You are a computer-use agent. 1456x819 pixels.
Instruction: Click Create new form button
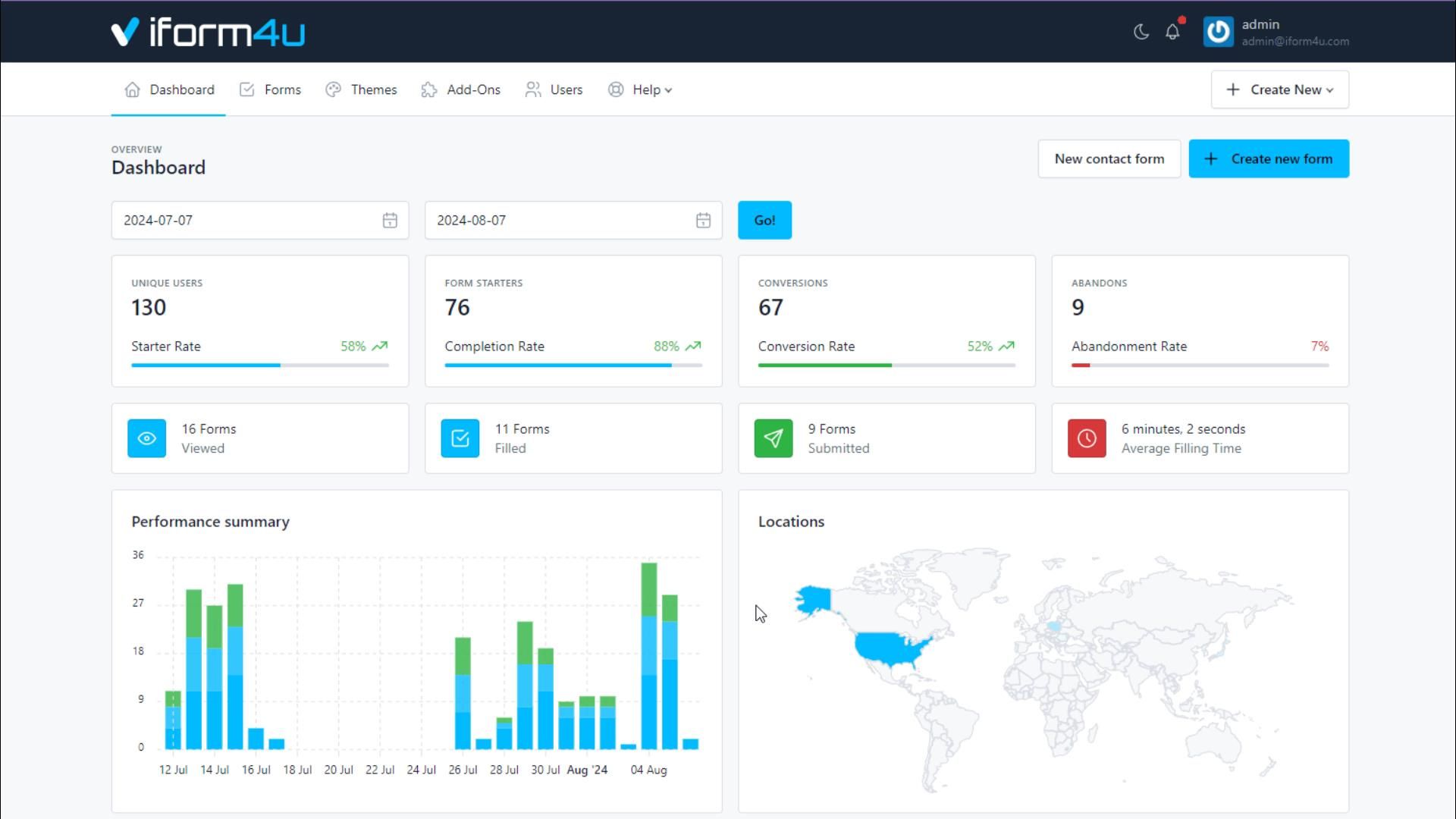pyautogui.click(x=1269, y=158)
